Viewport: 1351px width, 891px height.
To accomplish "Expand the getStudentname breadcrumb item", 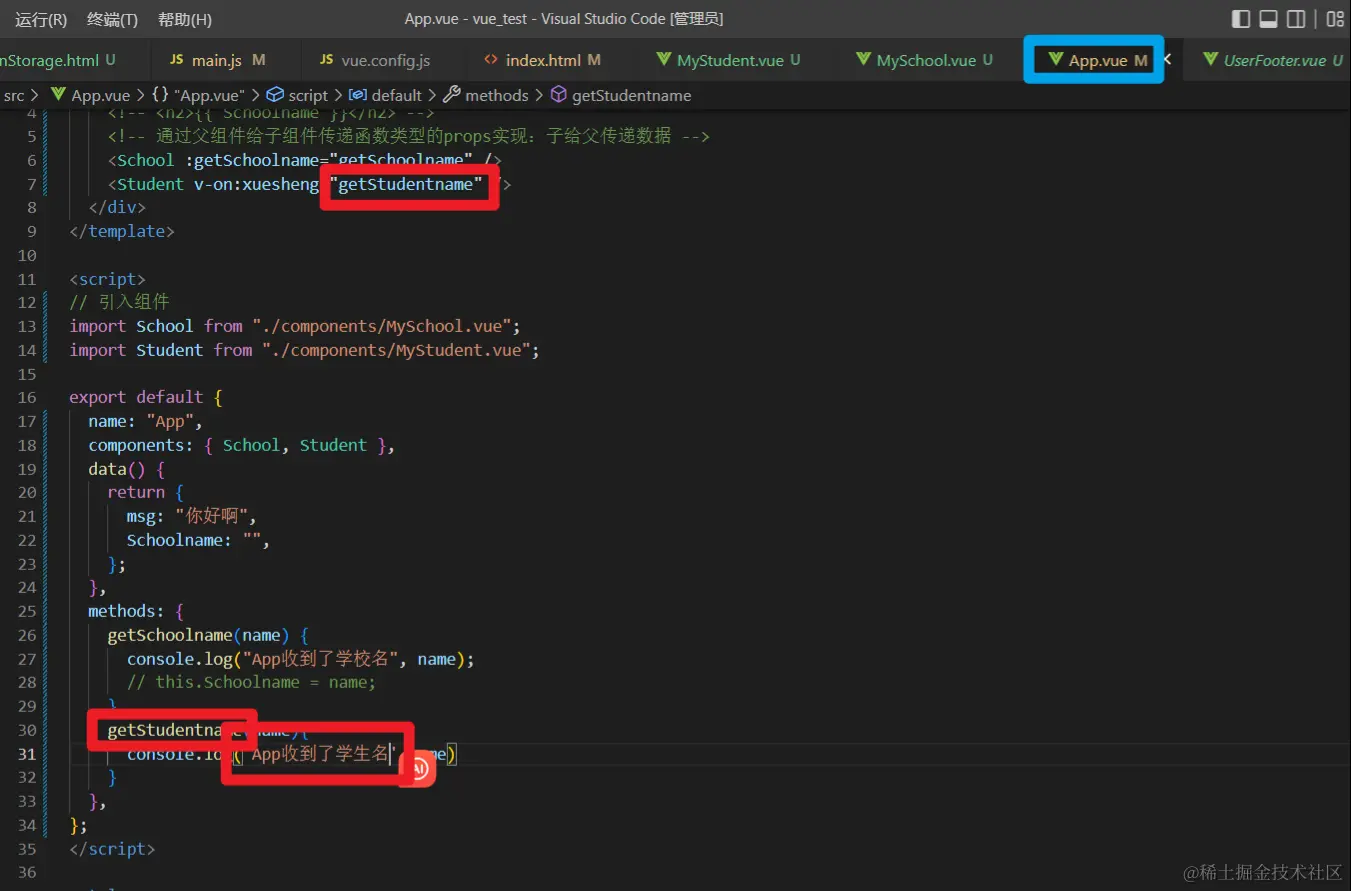I will pyautogui.click(x=621, y=95).
